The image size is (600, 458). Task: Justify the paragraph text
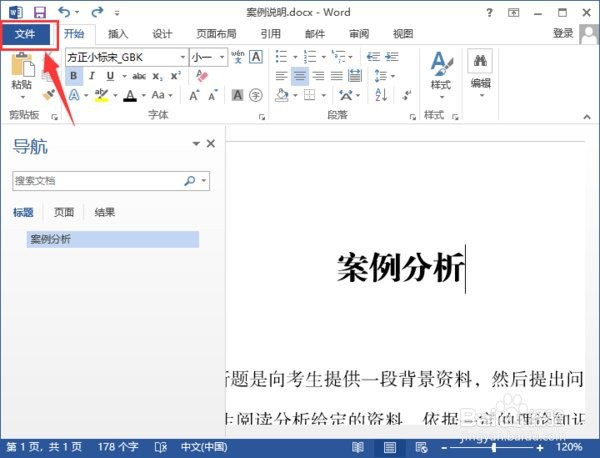click(x=336, y=76)
